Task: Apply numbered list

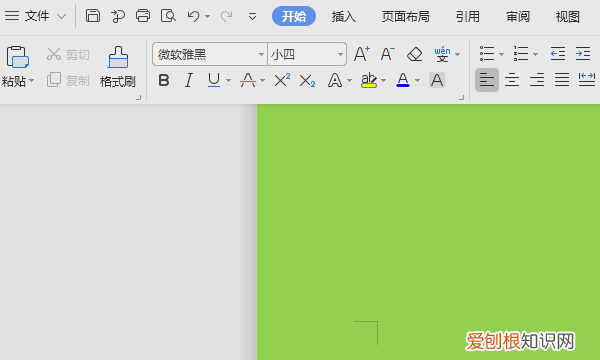Action: click(521, 54)
